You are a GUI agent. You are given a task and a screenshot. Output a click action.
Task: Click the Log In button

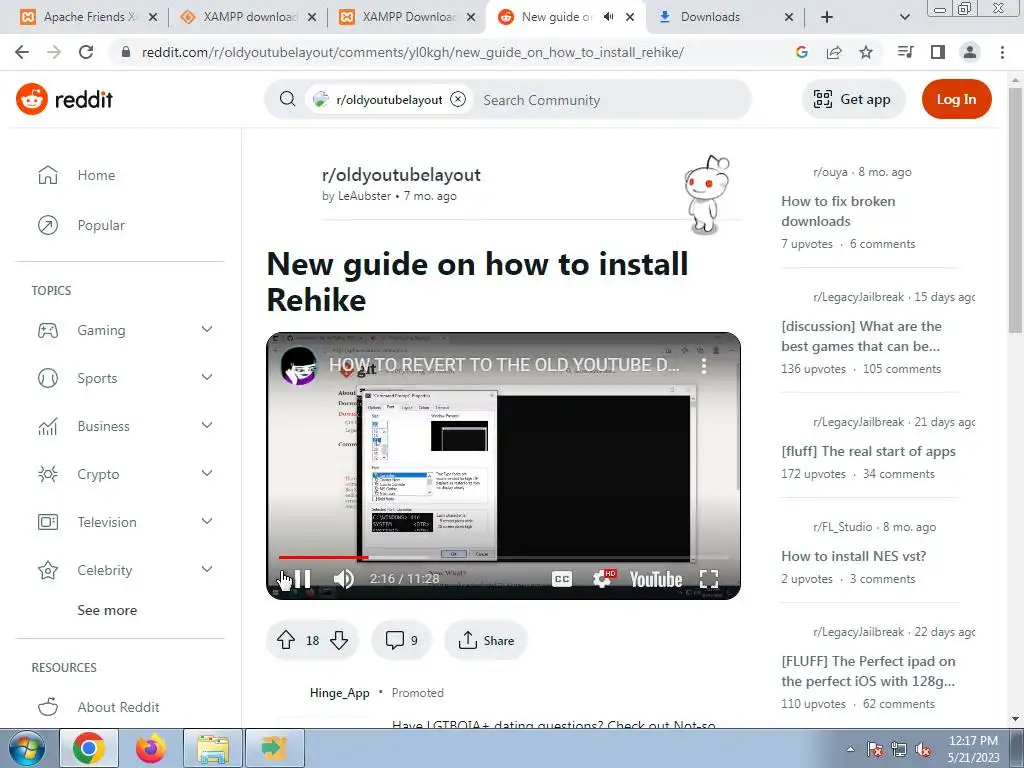[x=956, y=99]
